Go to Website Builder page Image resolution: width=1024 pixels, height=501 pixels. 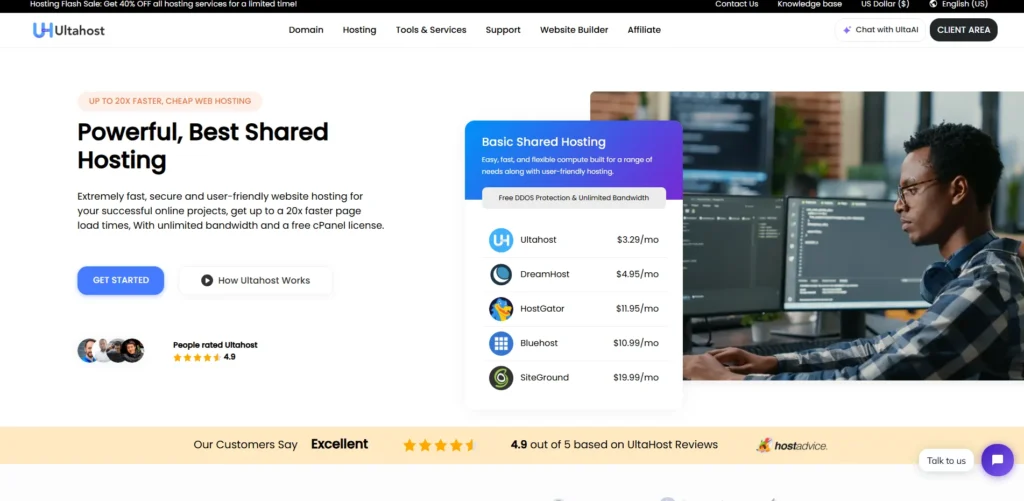tap(574, 30)
